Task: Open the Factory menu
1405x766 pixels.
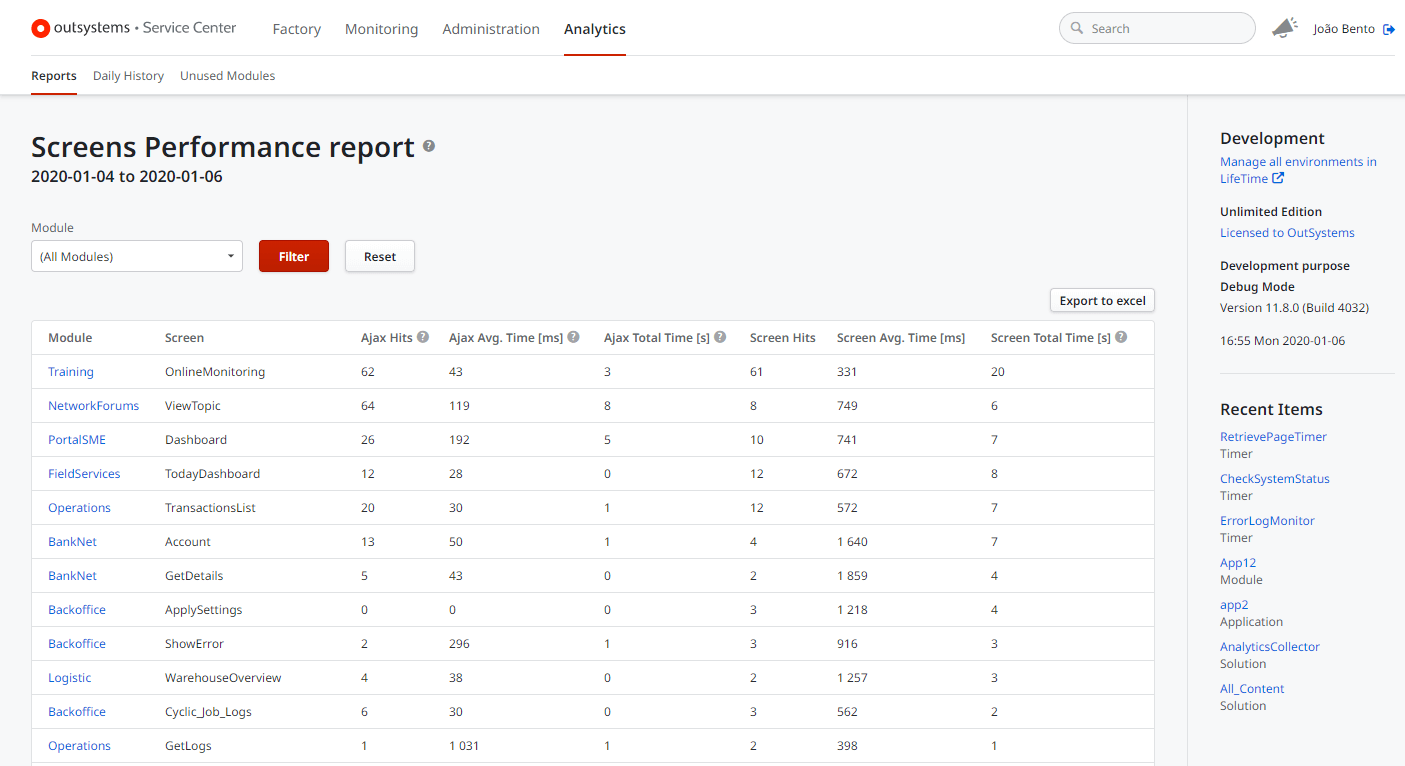Action: pos(296,29)
